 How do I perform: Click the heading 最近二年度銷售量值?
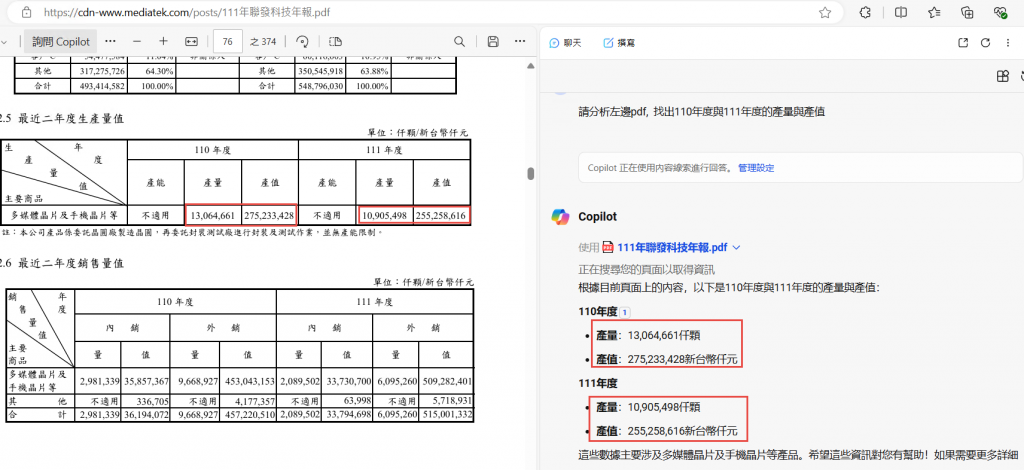coord(71,264)
